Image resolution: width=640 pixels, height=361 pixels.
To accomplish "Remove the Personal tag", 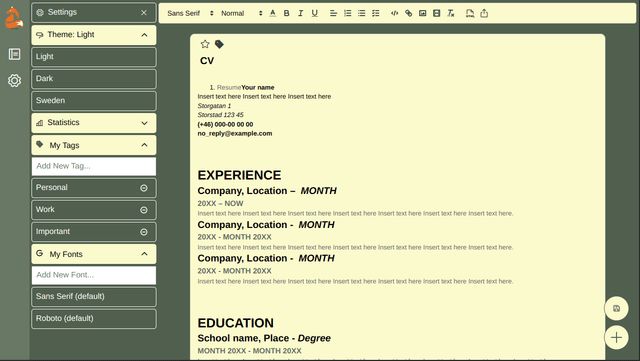I will pos(144,188).
